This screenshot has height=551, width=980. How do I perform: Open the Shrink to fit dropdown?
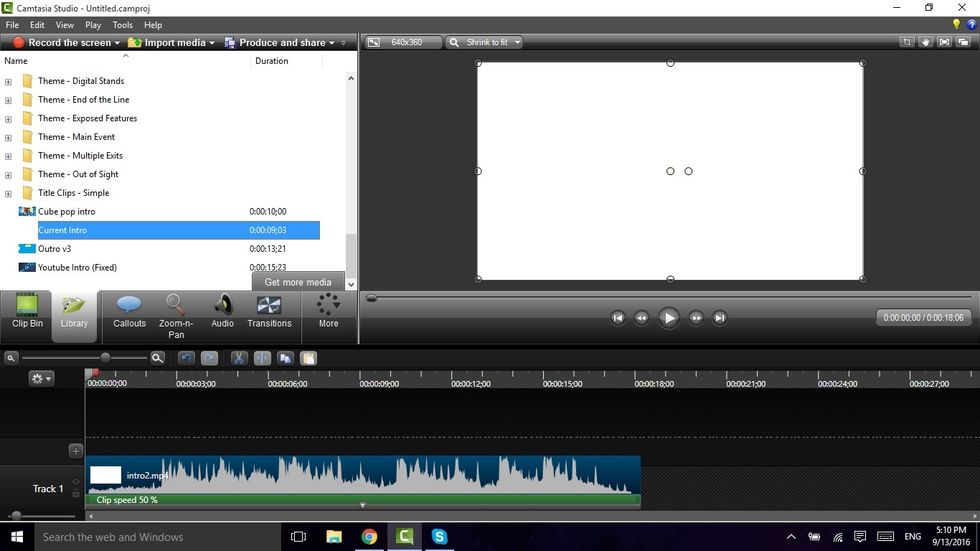coord(485,42)
